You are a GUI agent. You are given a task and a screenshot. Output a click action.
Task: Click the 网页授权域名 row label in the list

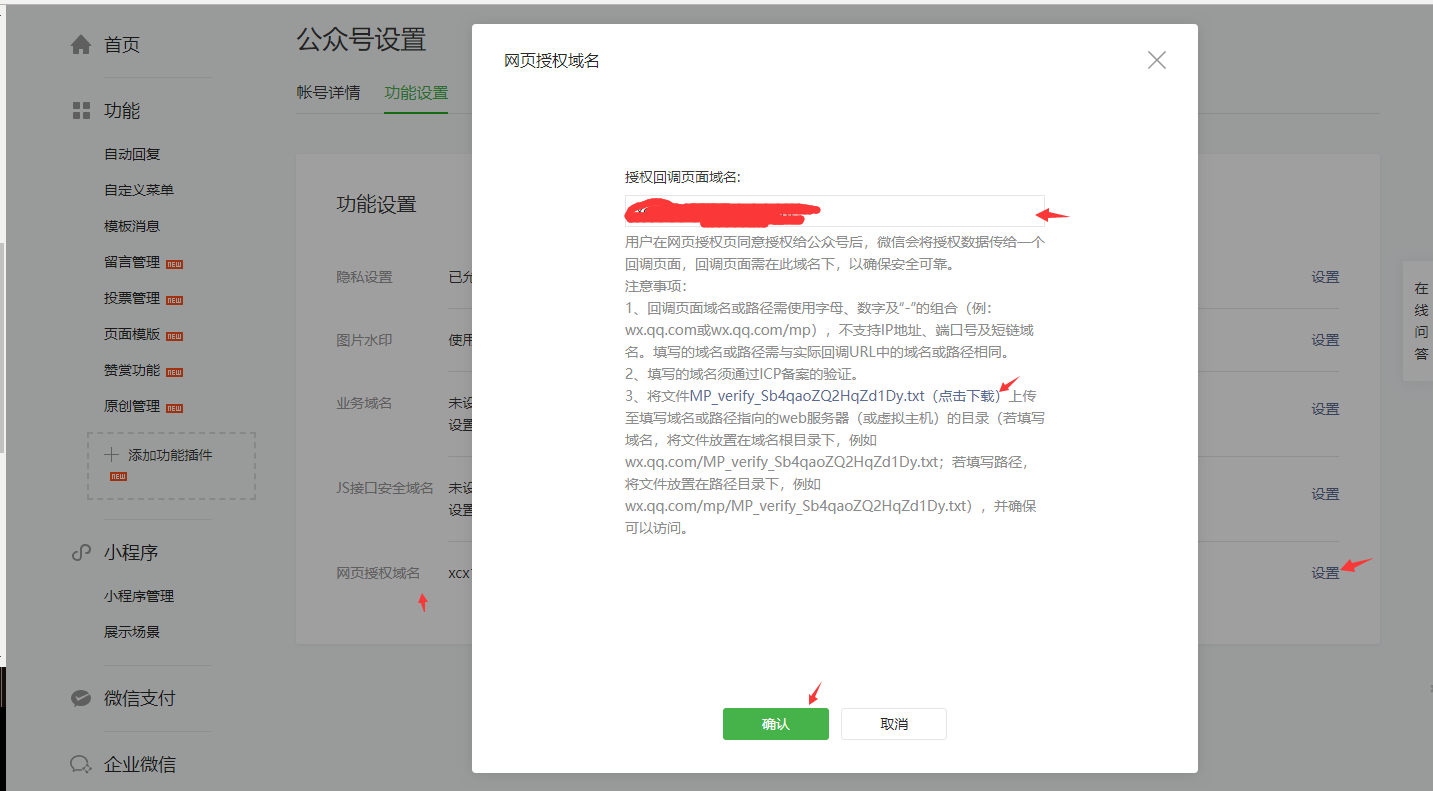tap(378, 573)
